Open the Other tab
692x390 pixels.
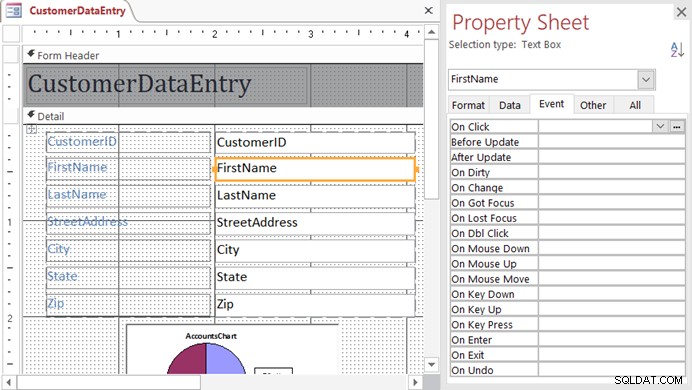coord(593,105)
